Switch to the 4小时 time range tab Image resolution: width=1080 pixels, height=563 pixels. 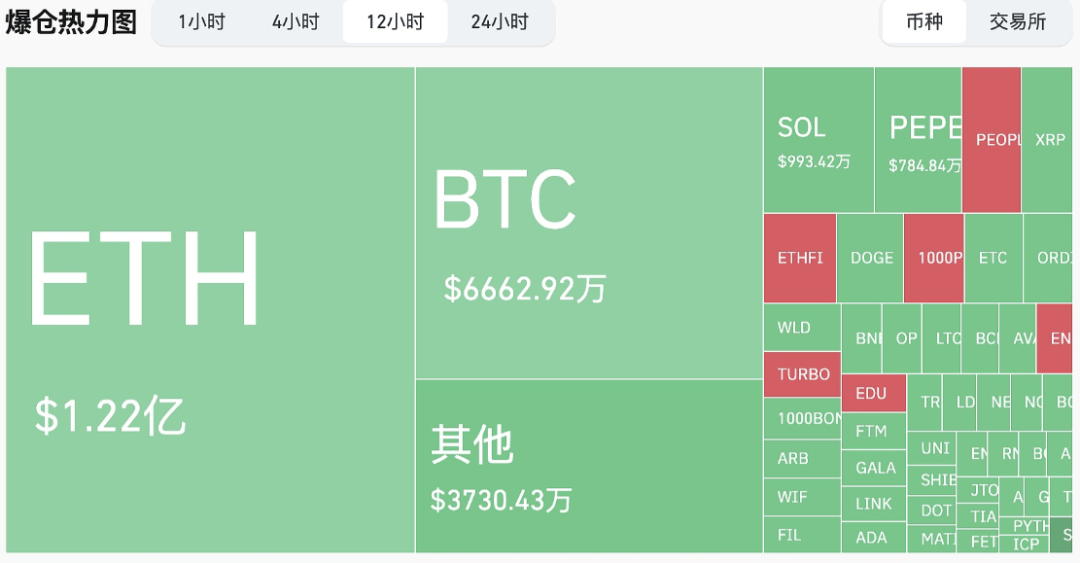click(x=295, y=22)
